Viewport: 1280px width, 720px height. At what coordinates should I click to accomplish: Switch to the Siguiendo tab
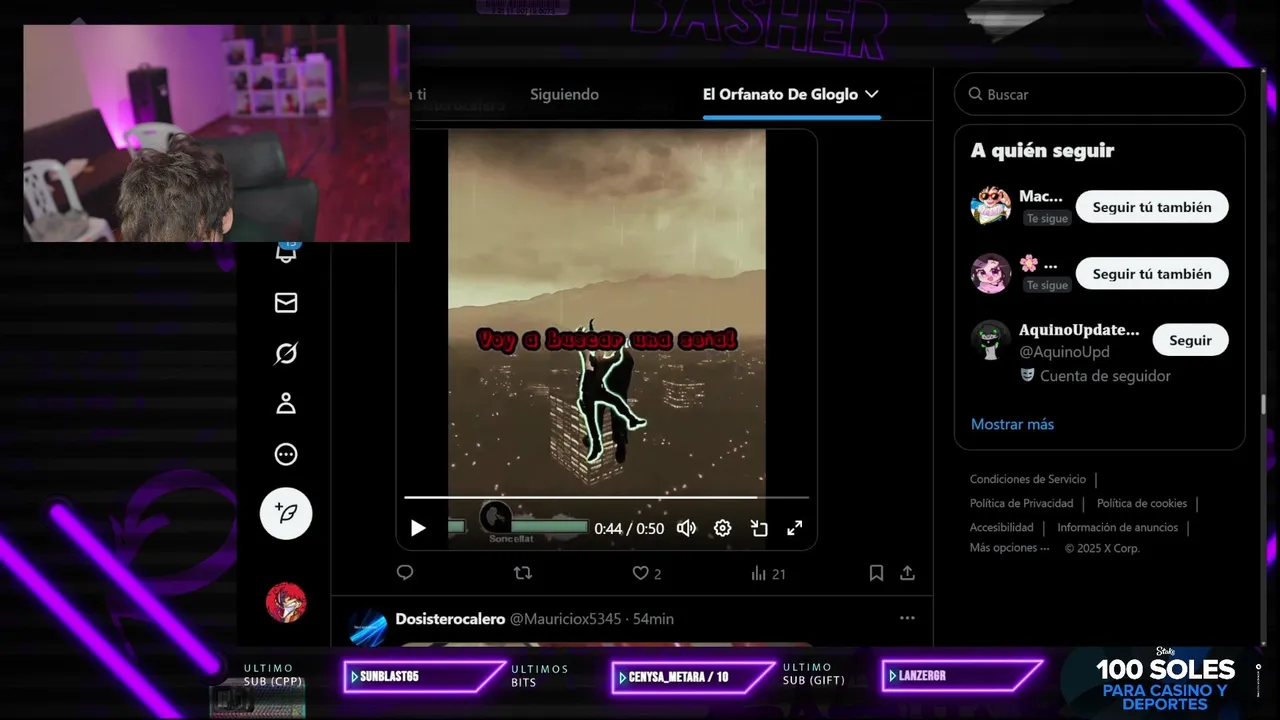564,94
